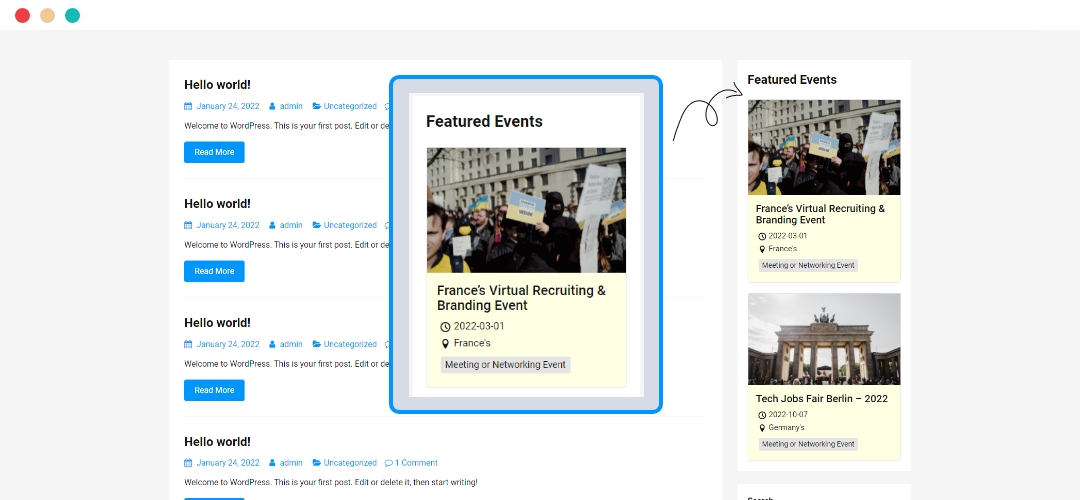Click location pin next to Germany's in sidebar
1080x500 pixels.
click(x=762, y=427)
